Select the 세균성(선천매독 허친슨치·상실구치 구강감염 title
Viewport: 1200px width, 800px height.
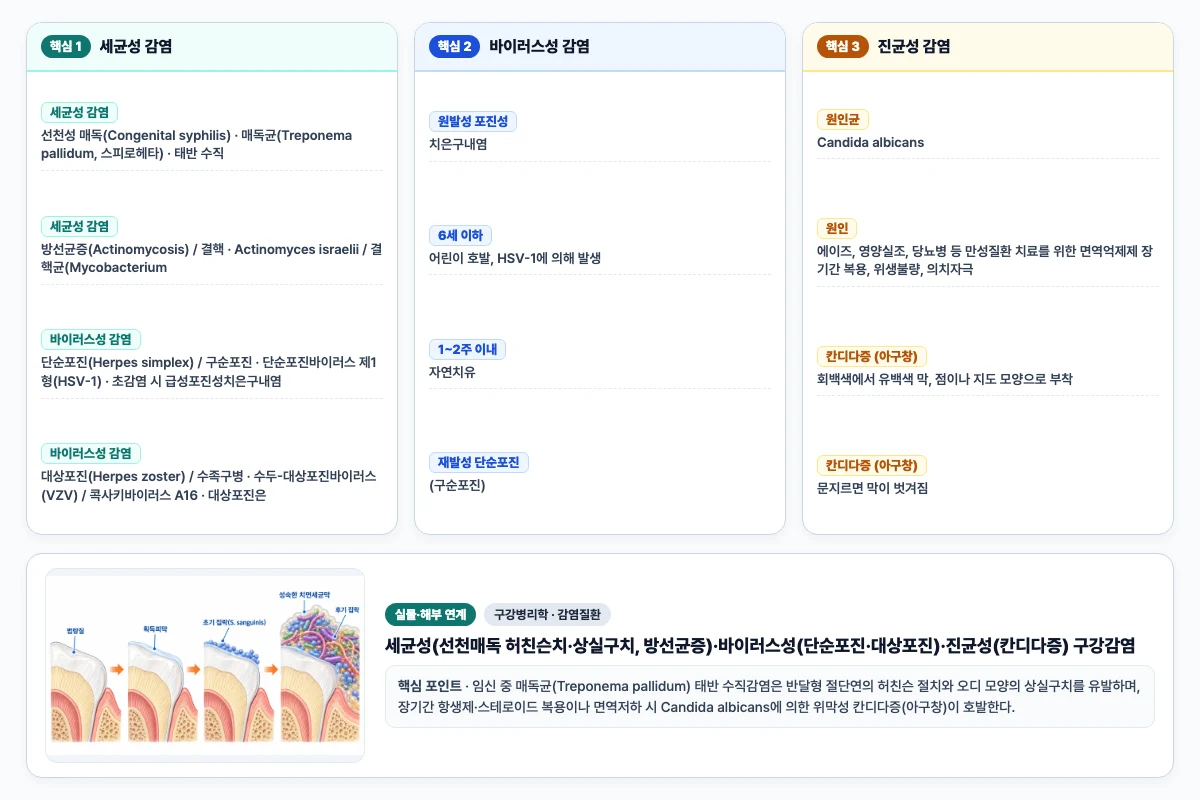760,646
